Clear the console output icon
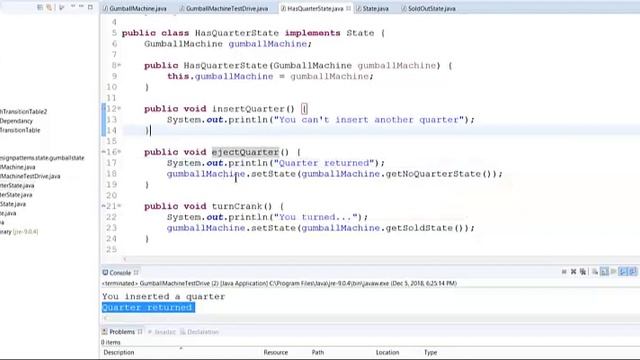Screen dimensions: 640x360 [x=595, y=272]
